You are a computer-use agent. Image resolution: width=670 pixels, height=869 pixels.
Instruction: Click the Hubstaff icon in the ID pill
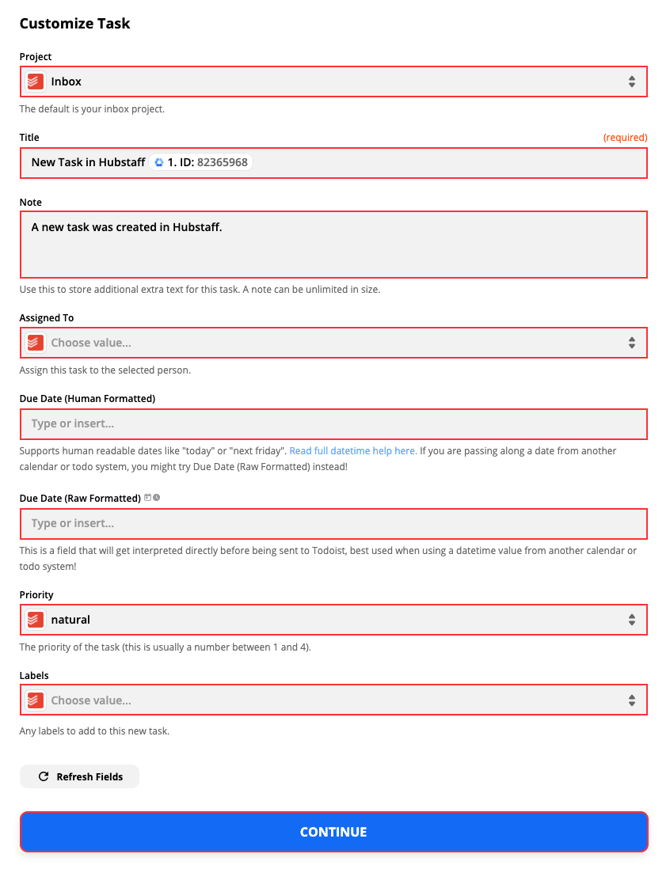[x=159, y=162]
